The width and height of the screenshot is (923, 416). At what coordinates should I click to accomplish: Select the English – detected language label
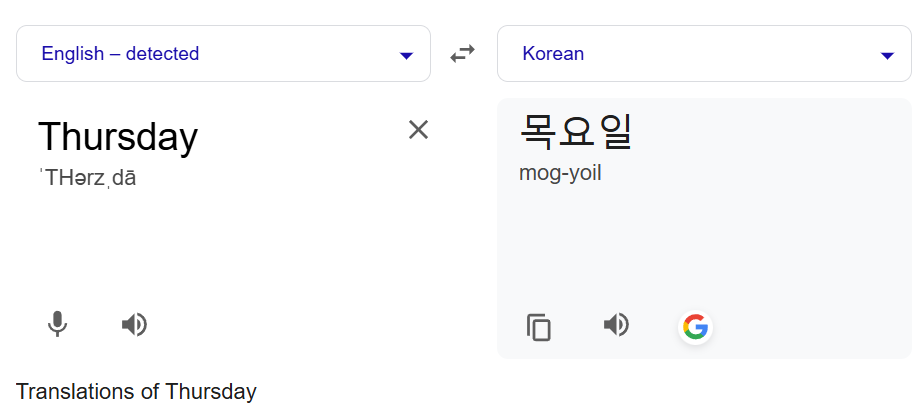(120, 54)
